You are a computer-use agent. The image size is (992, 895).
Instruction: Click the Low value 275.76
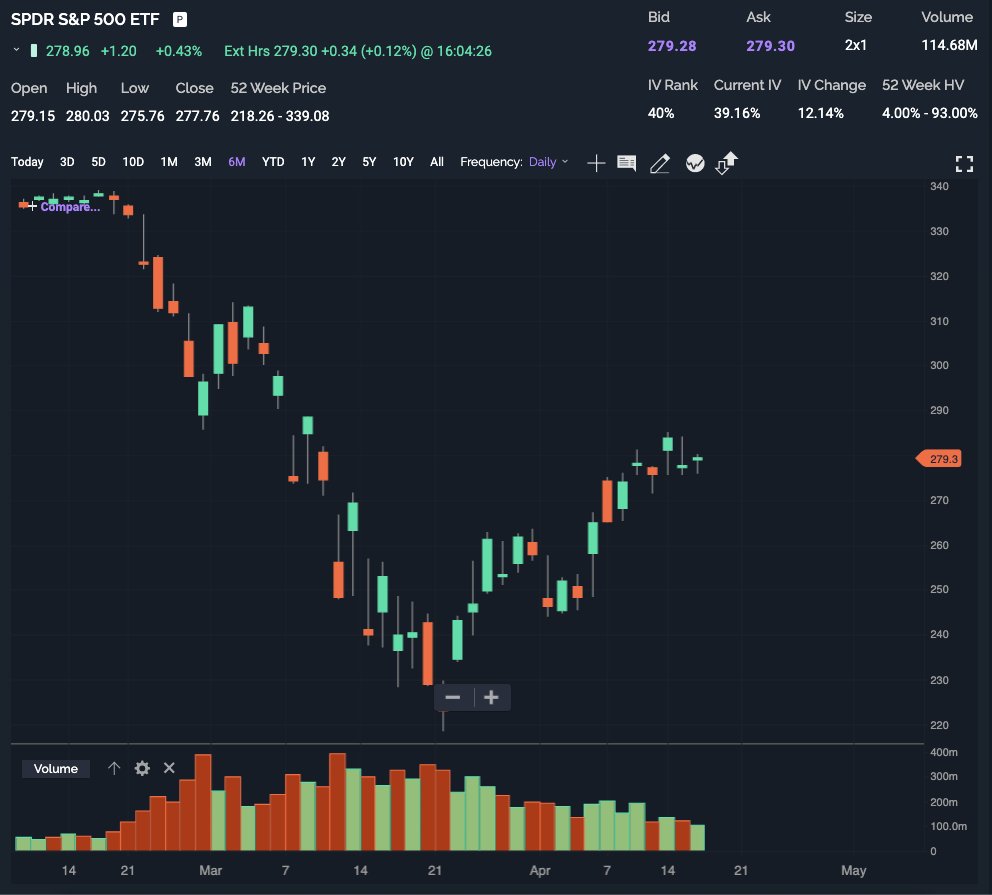click(142, 116)
